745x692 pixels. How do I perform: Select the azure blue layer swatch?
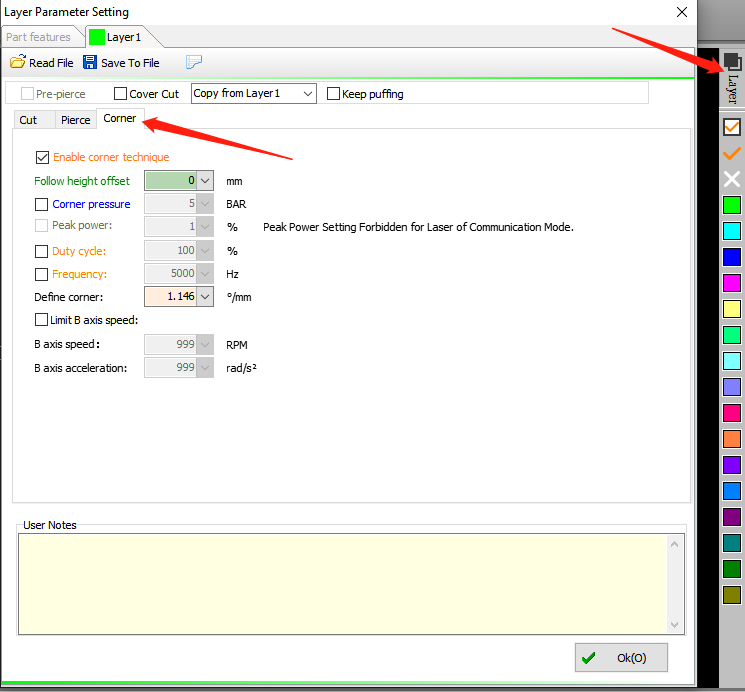(732, 491)
